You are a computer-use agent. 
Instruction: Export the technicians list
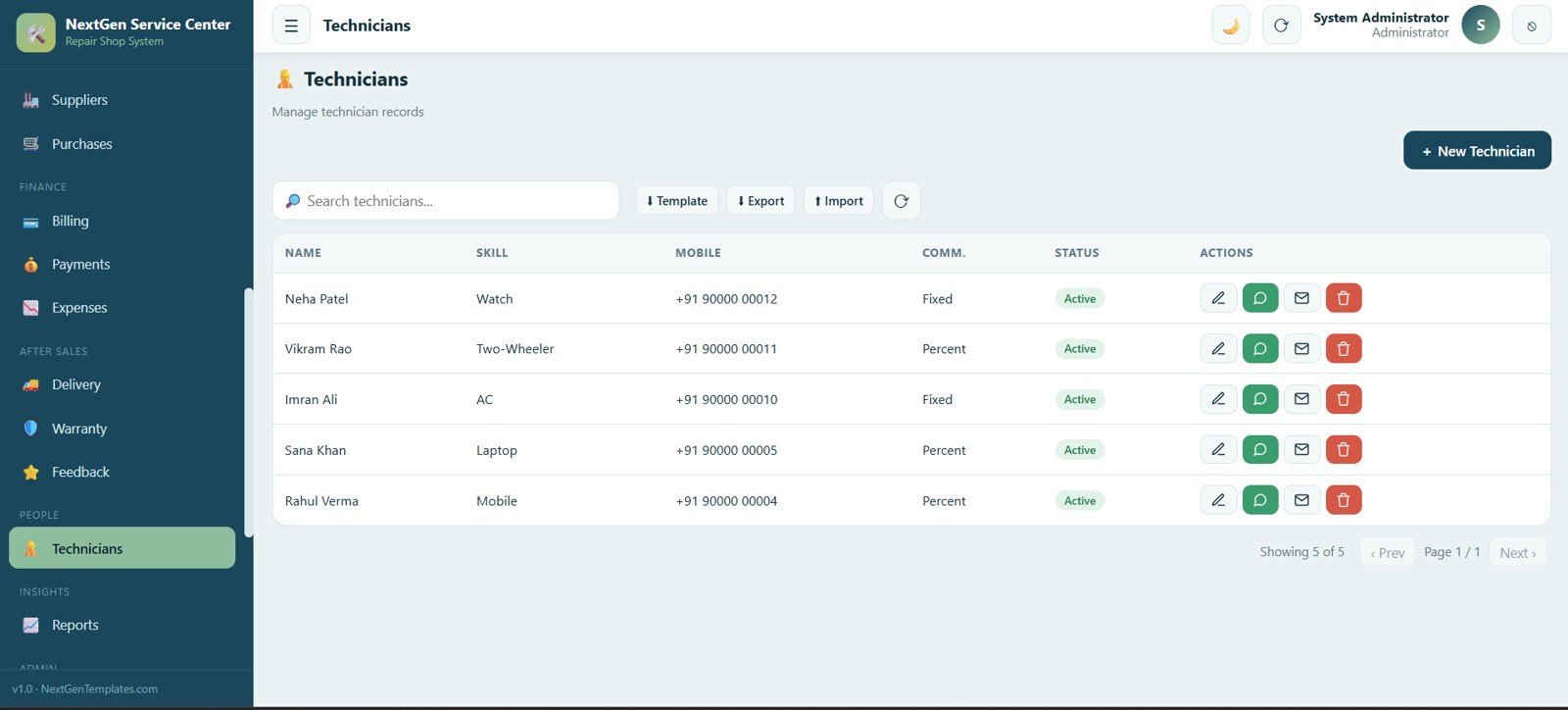coord(761,201)
